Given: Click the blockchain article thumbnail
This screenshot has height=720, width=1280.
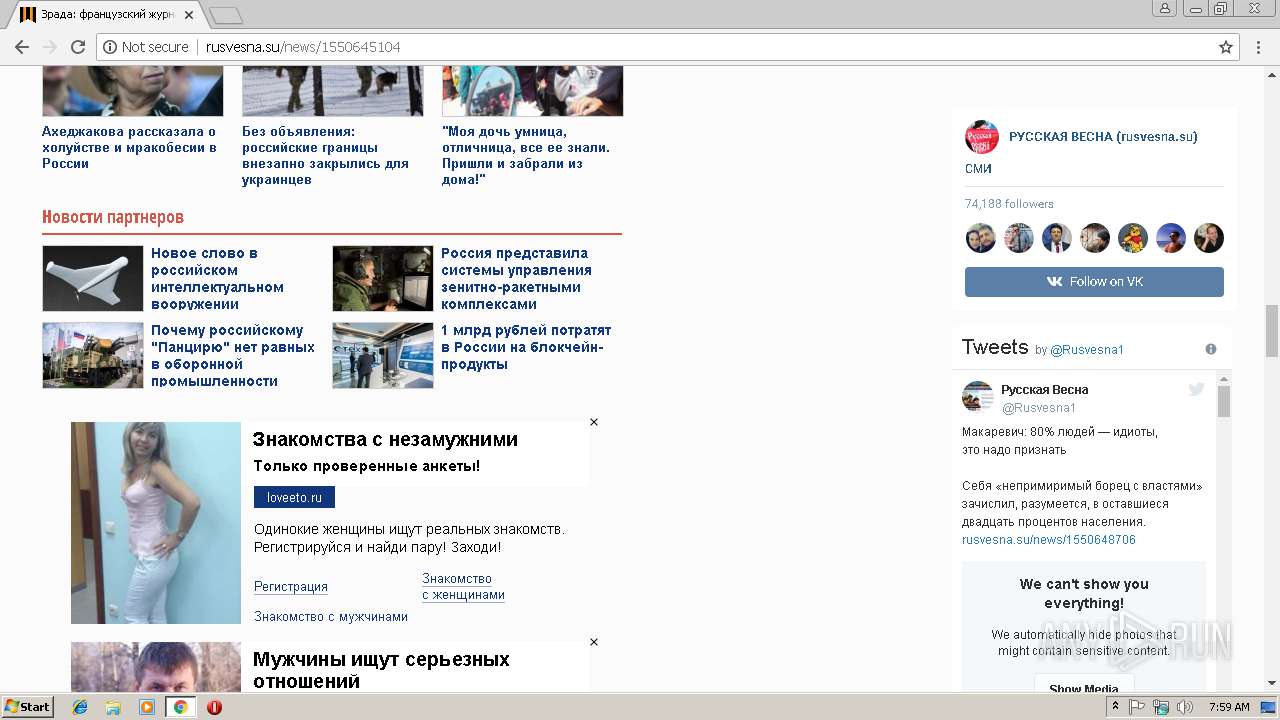Looking at the screenshot, I should [x=383, y=355].
